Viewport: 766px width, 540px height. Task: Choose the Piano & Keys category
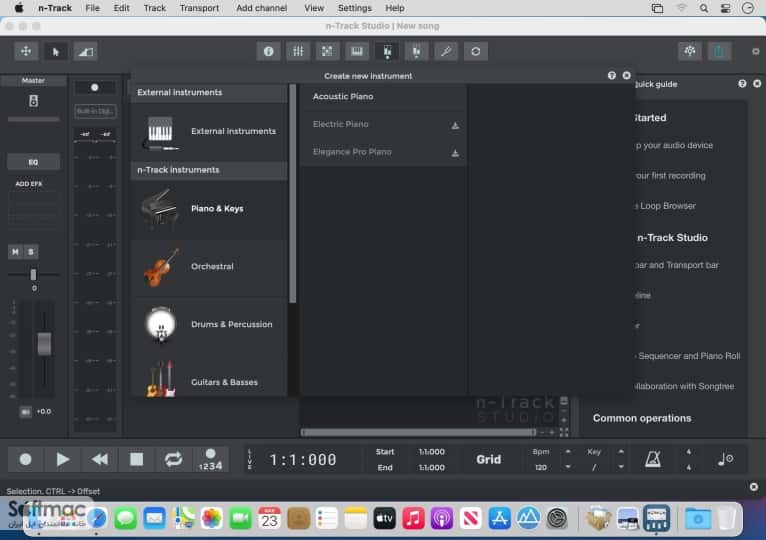(209, 209)
